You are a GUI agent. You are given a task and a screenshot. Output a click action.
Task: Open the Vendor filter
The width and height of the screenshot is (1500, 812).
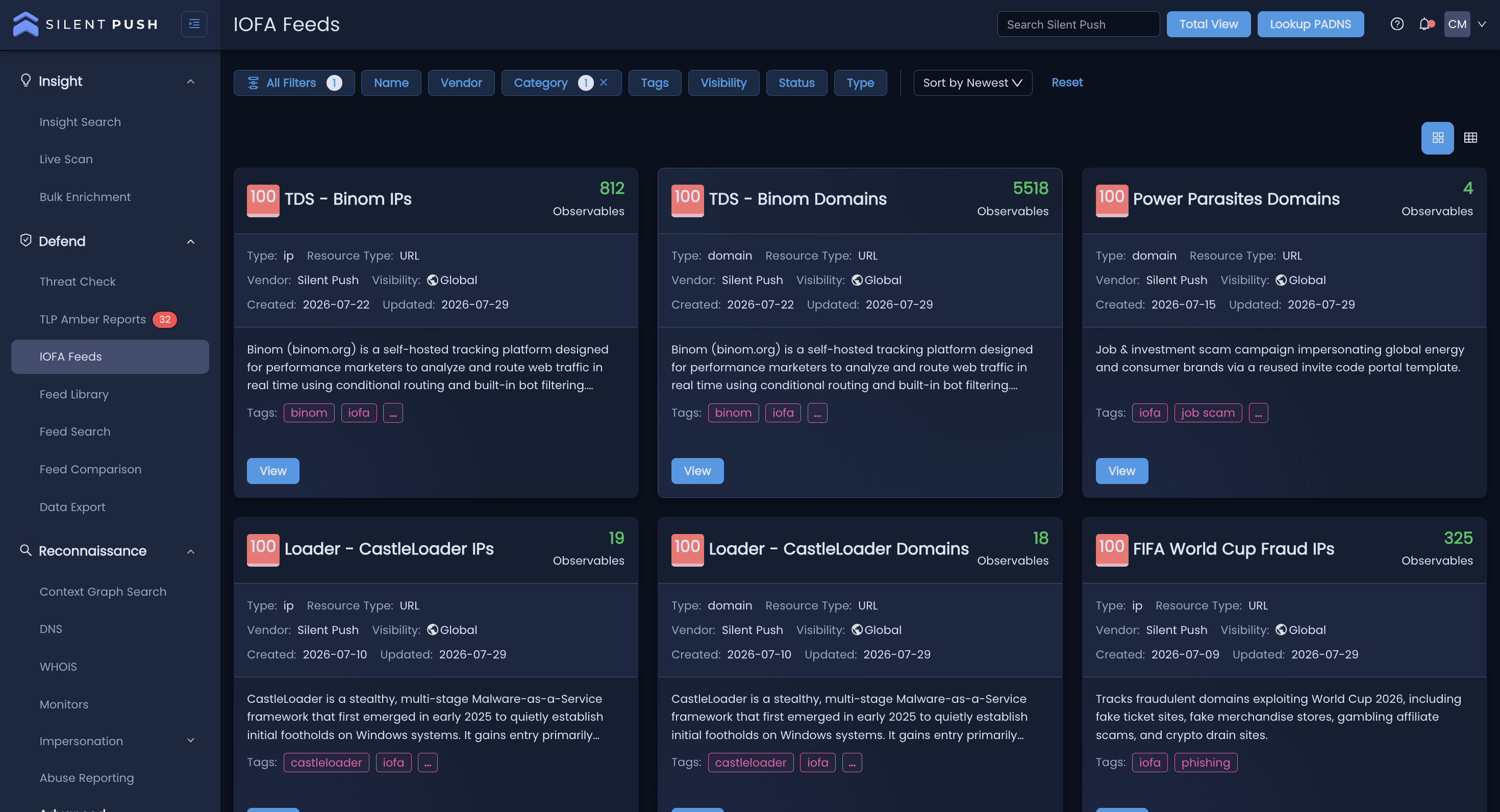click(461, 83)
